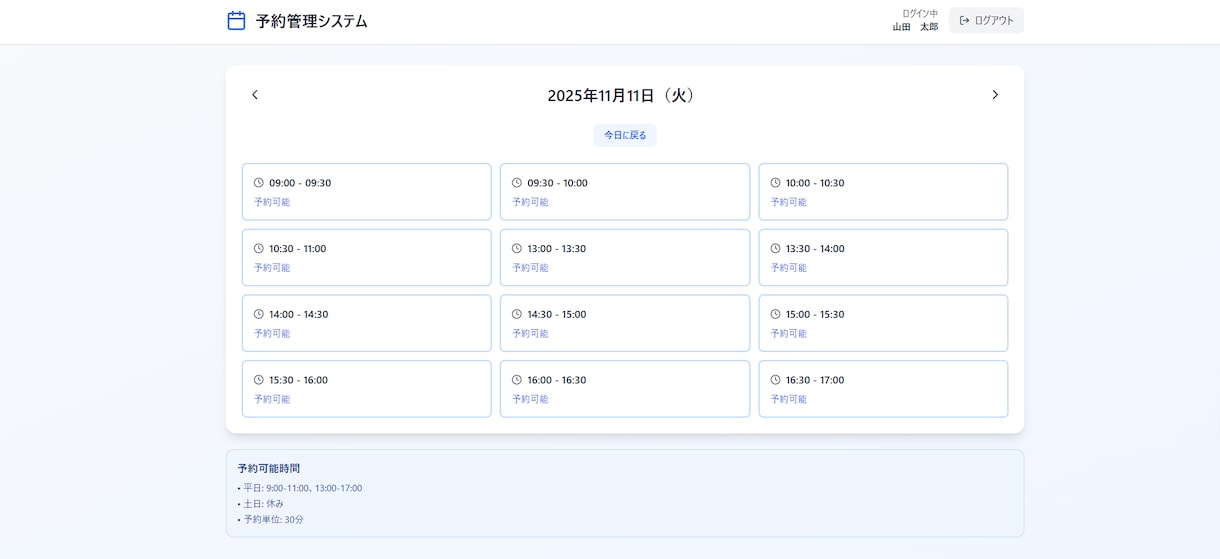Screen dimensions: 1220x559
Task: Pick the 13:00 - 13:30 slot card
Action: pyautogui.click(x=625, y=257)
